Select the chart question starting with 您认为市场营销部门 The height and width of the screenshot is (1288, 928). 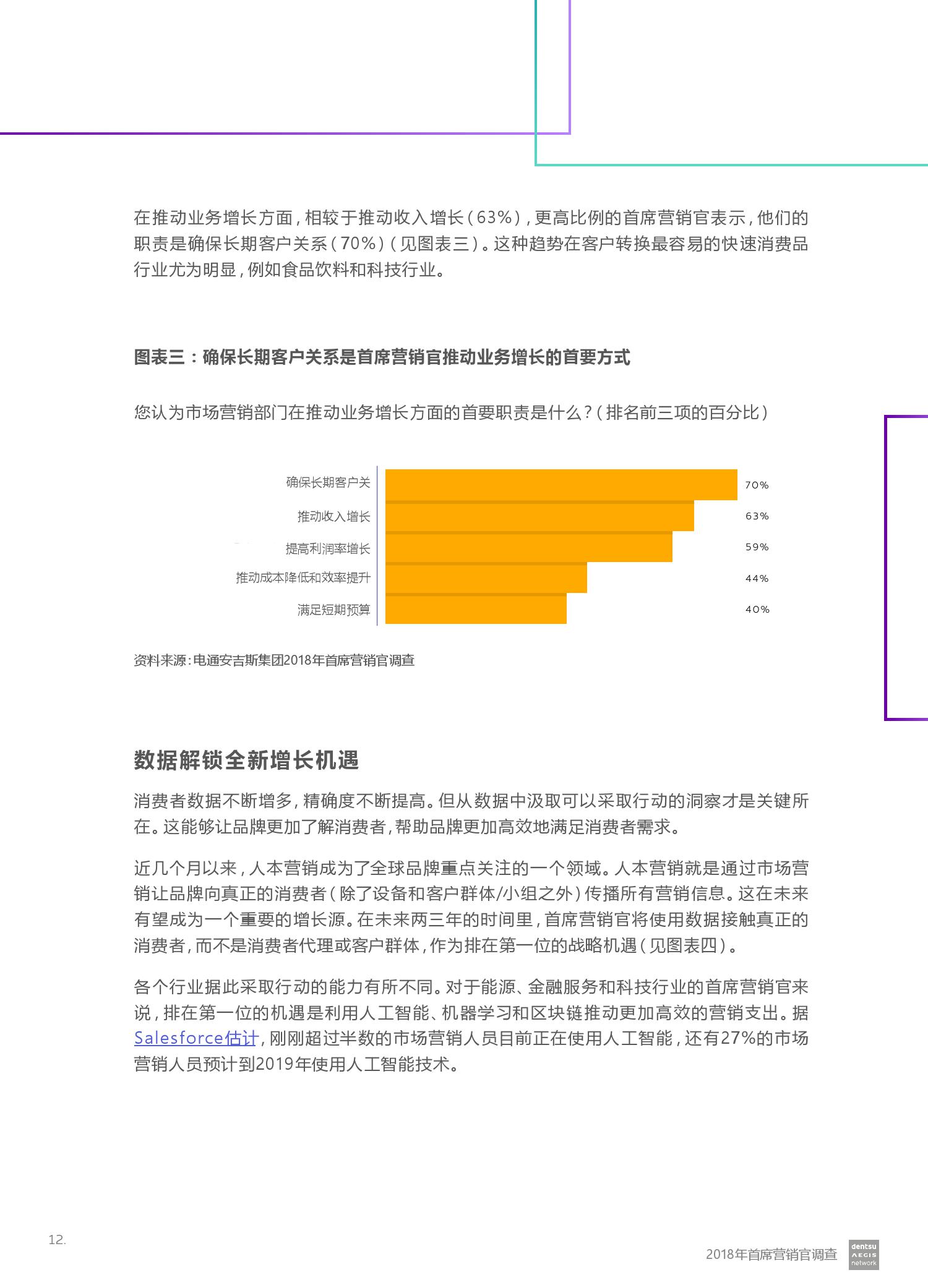tap(451, 412)
